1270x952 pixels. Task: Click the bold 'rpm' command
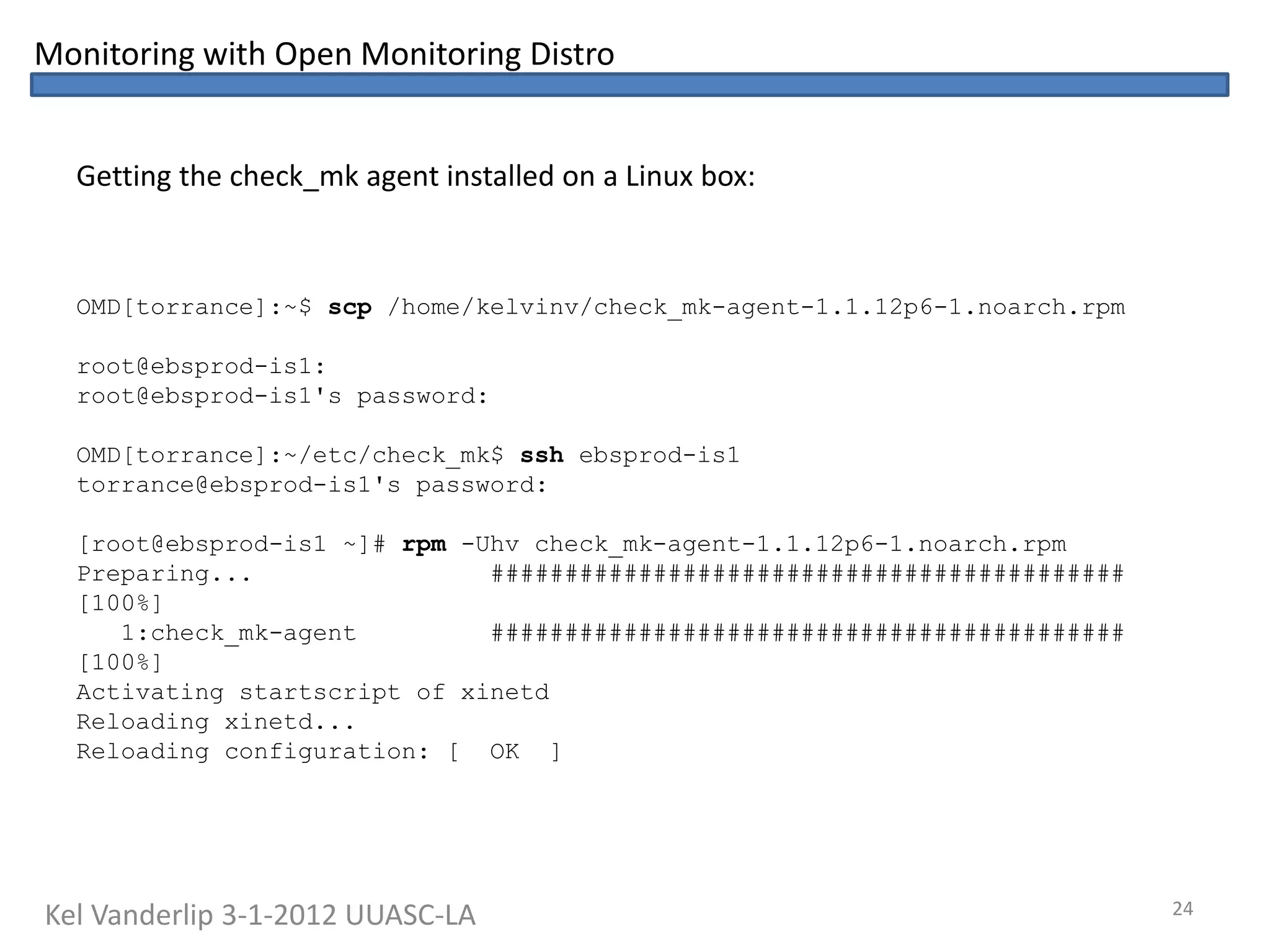coord(424,545)
